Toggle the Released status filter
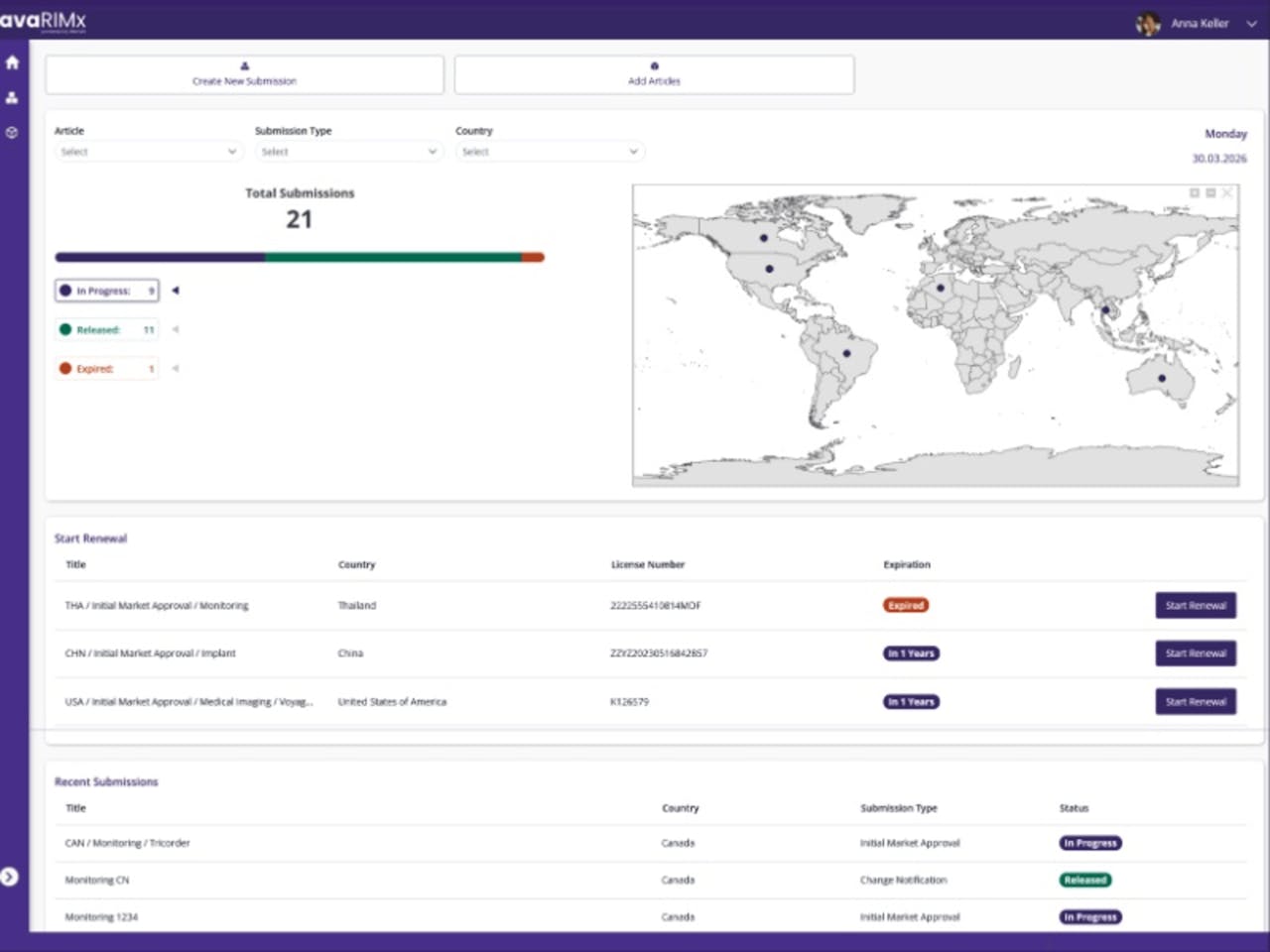 pyautogui.click(x=107, y=329)
